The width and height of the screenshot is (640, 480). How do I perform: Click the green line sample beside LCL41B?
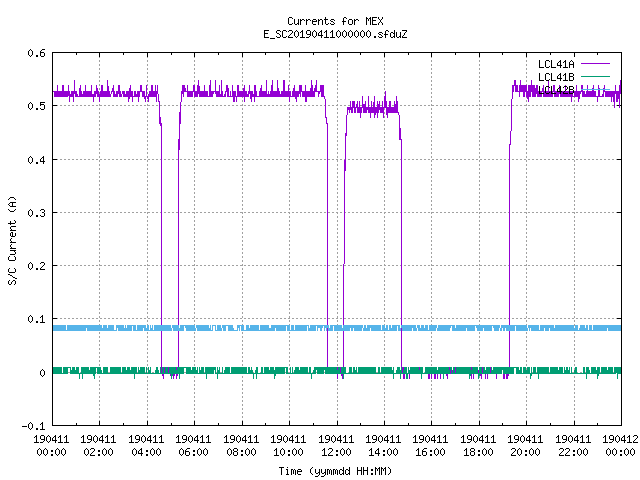pos(595,76)
